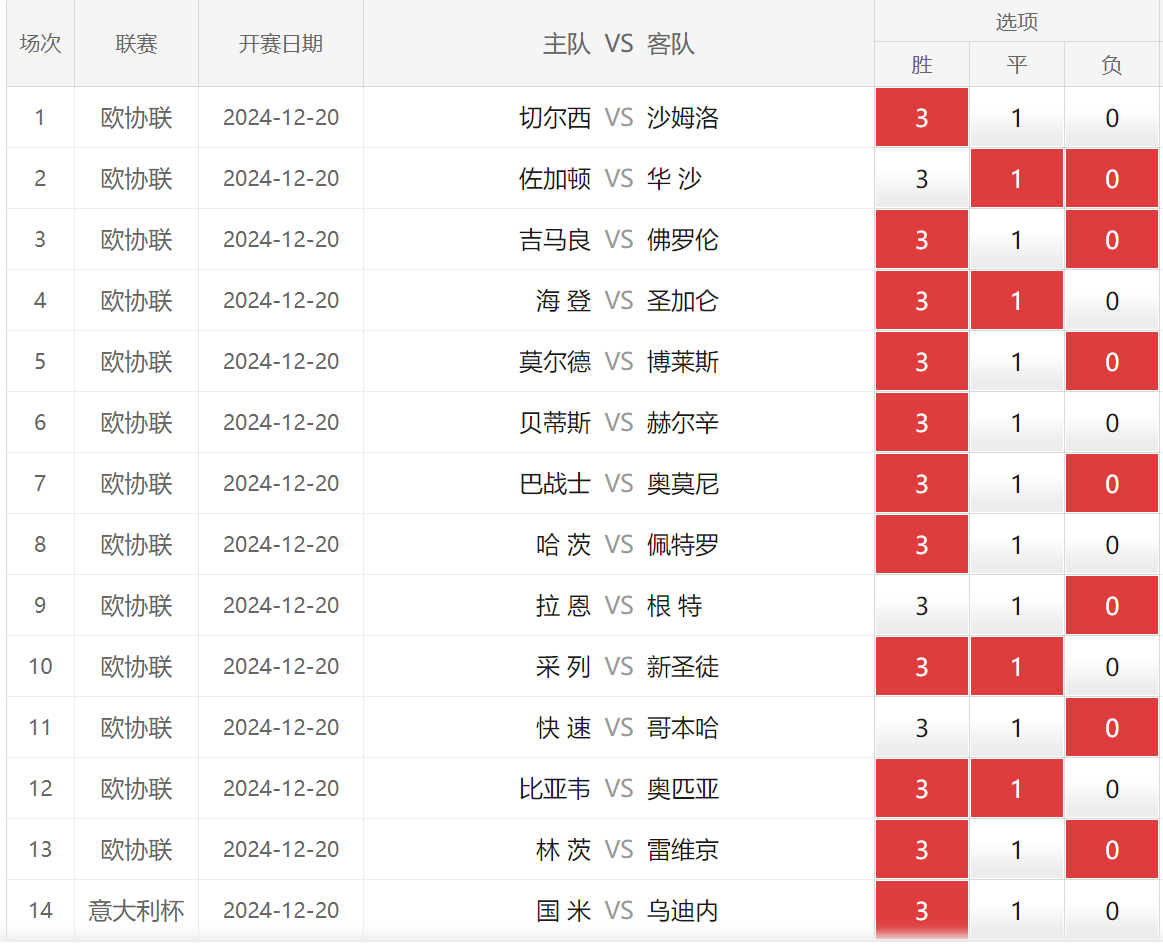Select win (3) for 快速 vs 哥本哈
1163x947 pixels.
click(921, 727)
